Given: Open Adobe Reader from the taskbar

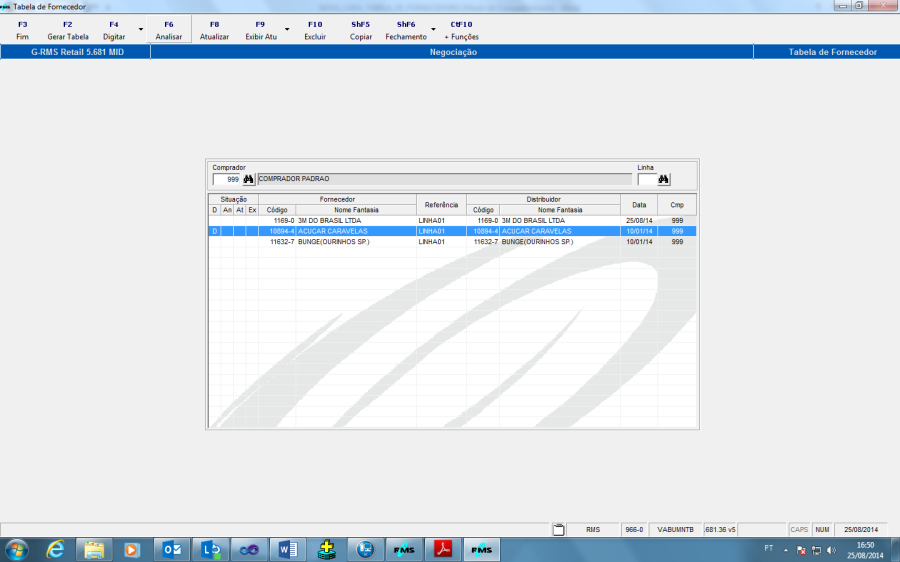Looking at the screenshot, I should [443, 550].
